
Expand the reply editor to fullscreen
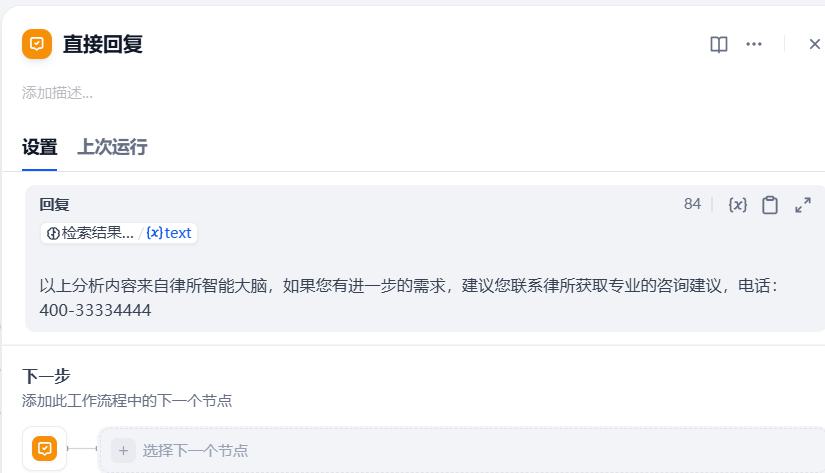point(803,205)
